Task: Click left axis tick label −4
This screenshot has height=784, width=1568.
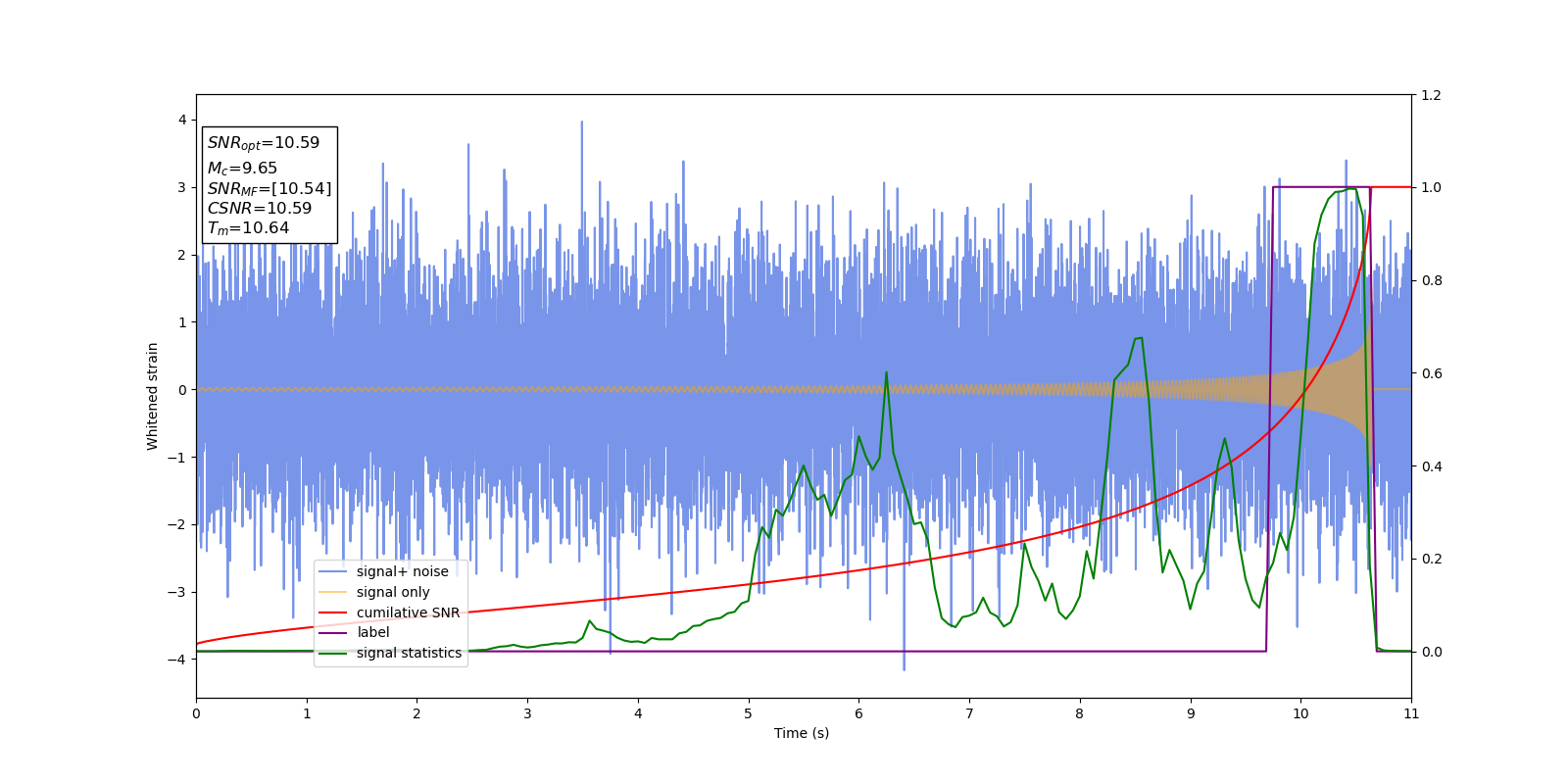Action: pyautogui.click(x=177, y=660)
